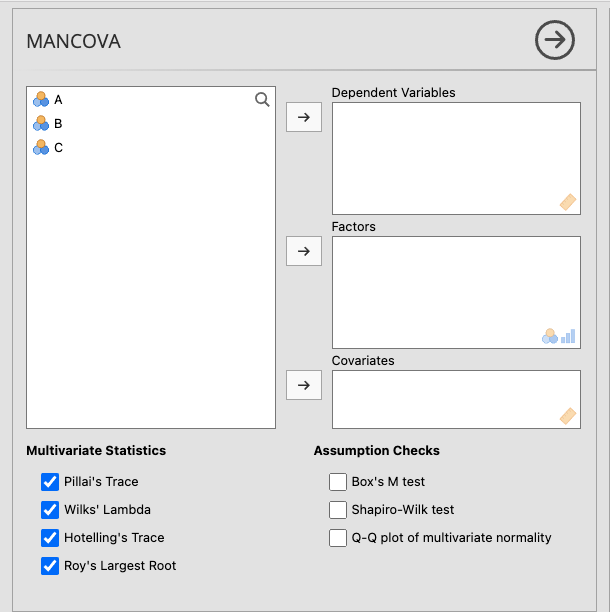Select variable C in the list
Image resolution: width=610 pixels, height=612 pixels.
(x=58, y=147)
